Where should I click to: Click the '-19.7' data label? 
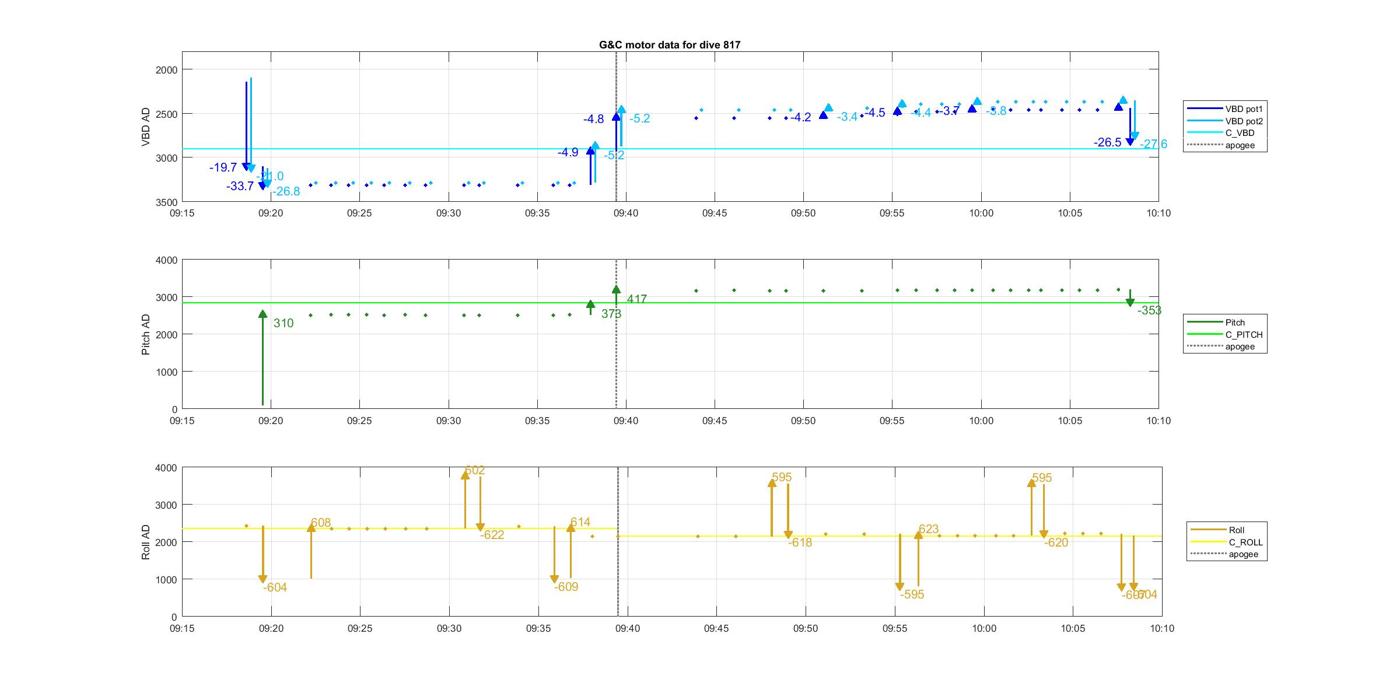223,168
